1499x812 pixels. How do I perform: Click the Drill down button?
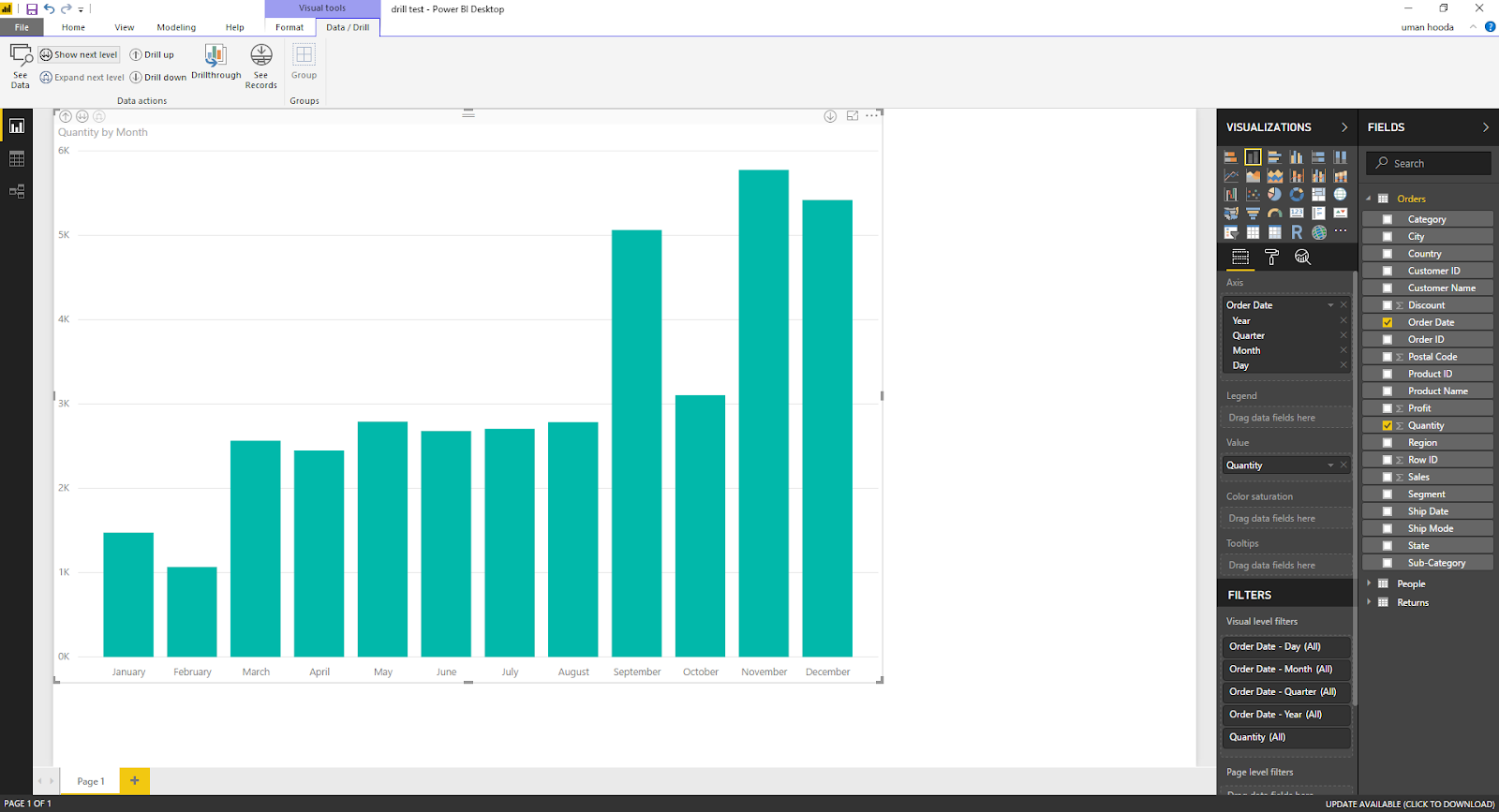(158, 78)
